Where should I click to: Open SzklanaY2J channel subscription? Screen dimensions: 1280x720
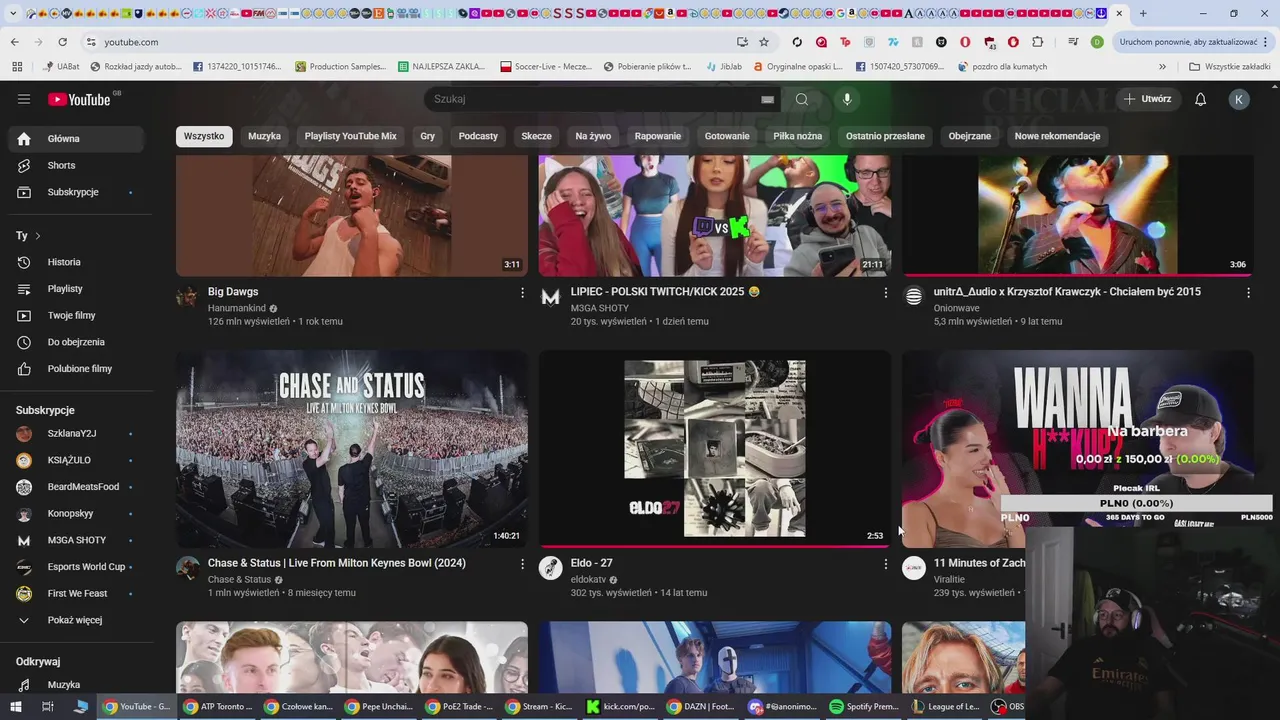(77, 433)
